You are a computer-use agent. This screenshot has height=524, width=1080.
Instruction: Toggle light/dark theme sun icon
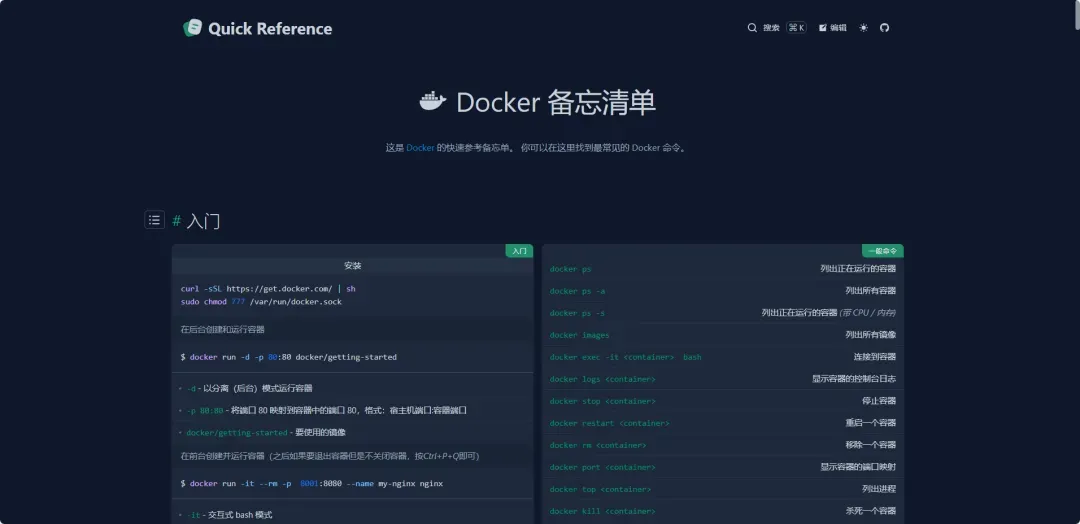pos(864,28)
